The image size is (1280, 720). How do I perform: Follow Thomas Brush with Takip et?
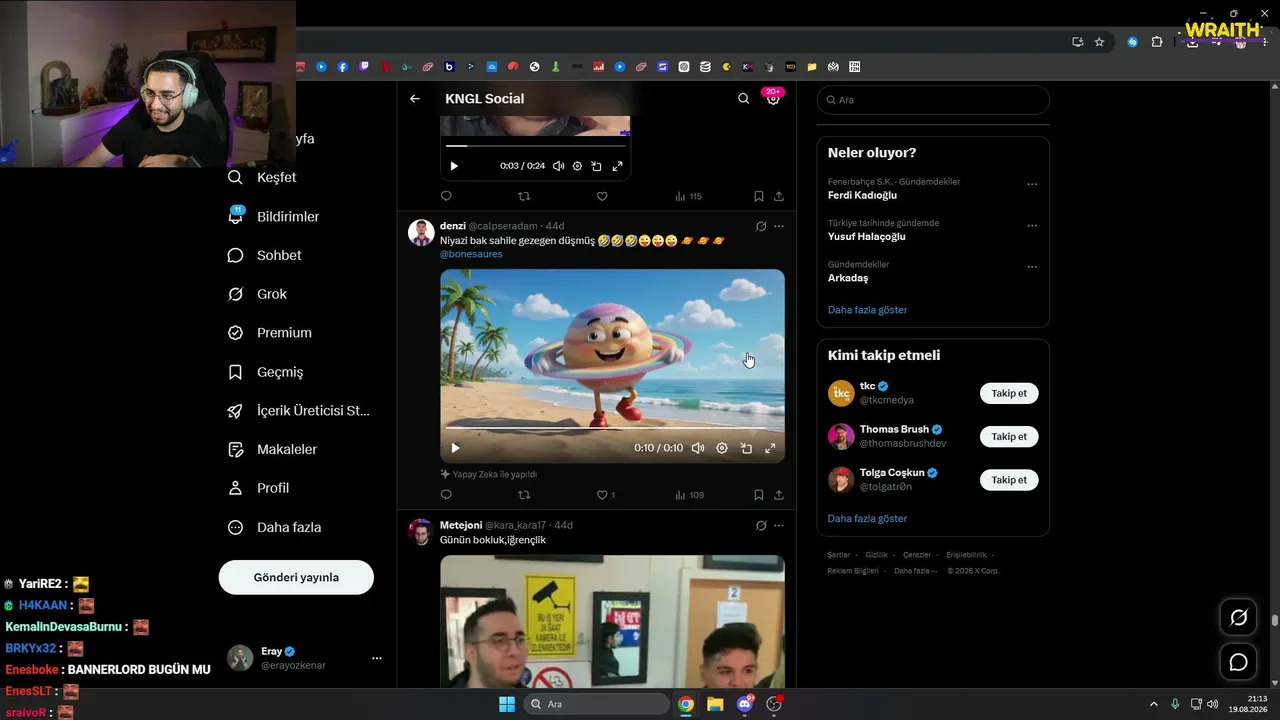(x=1009, y=436)
